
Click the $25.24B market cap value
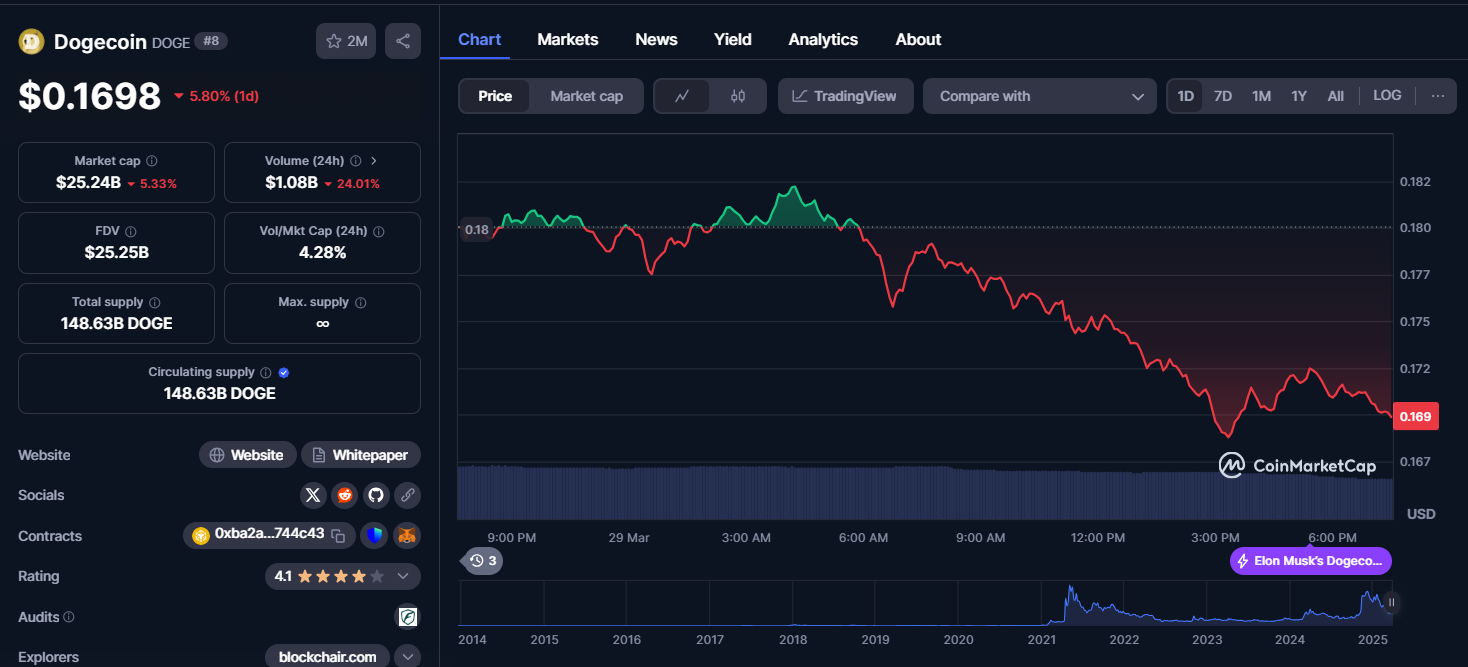(88, 183)
